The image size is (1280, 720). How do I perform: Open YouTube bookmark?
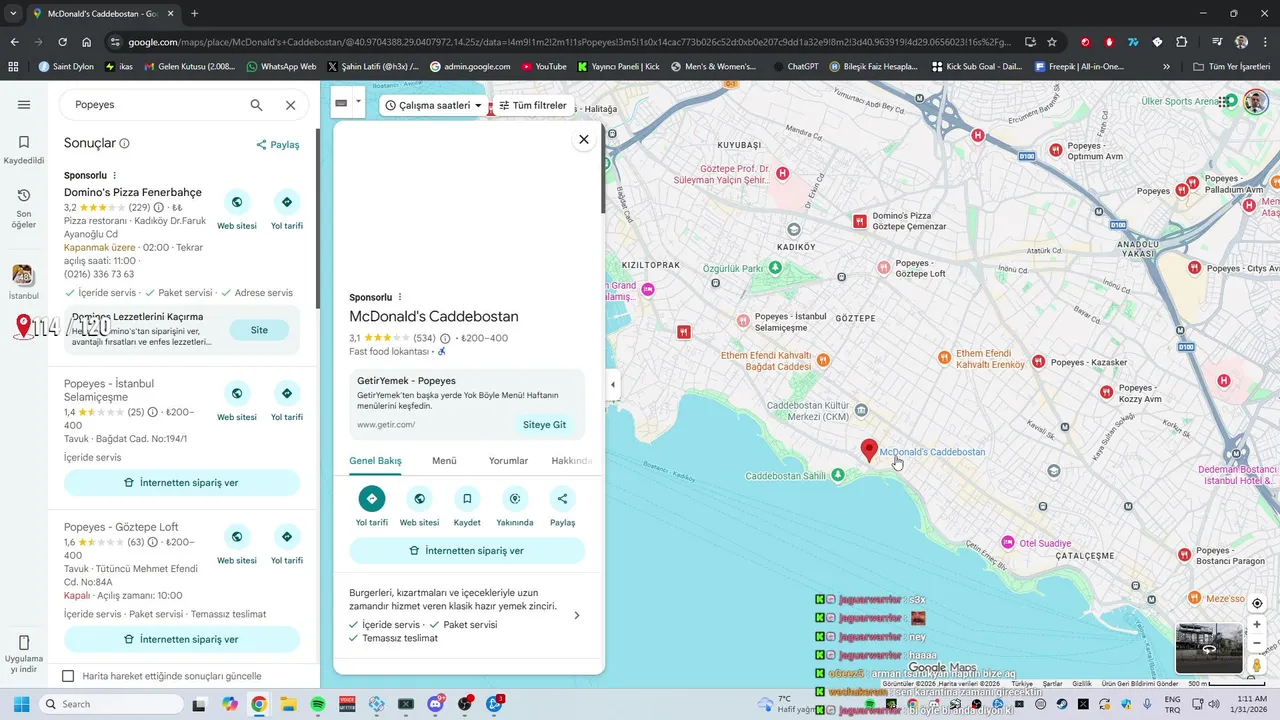pos(543,67)
